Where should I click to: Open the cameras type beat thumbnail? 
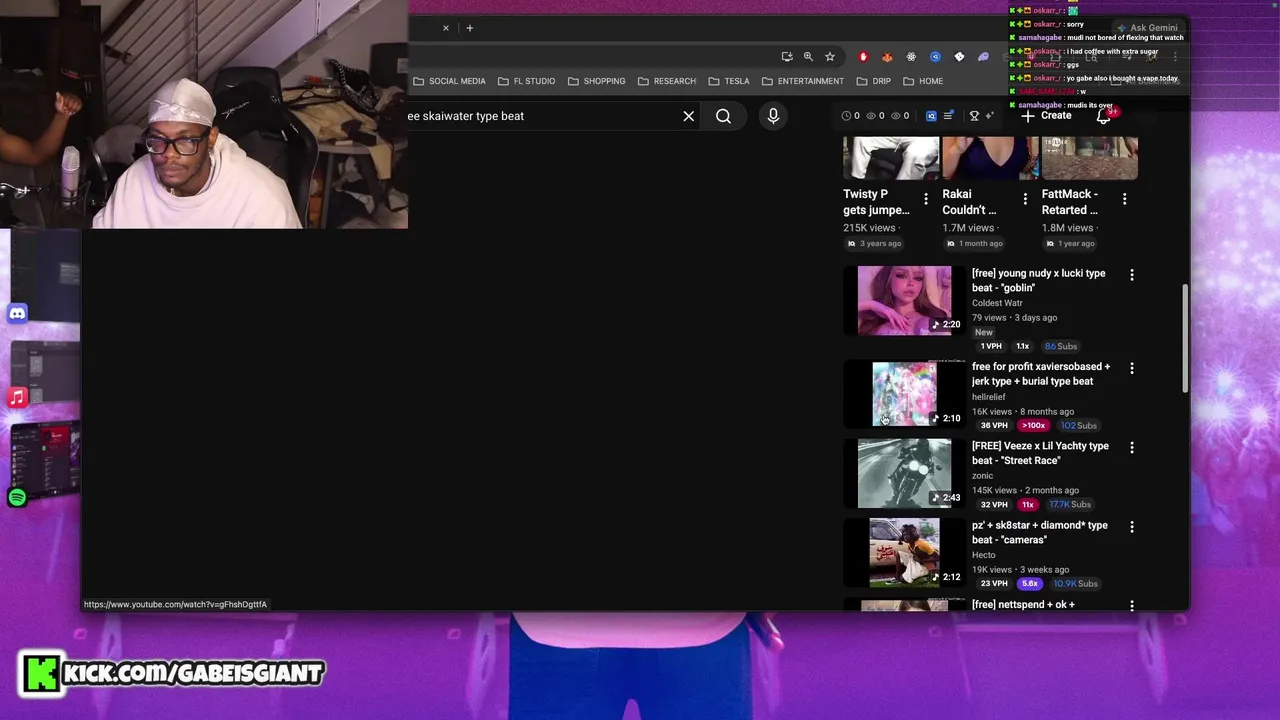point(905,552)
